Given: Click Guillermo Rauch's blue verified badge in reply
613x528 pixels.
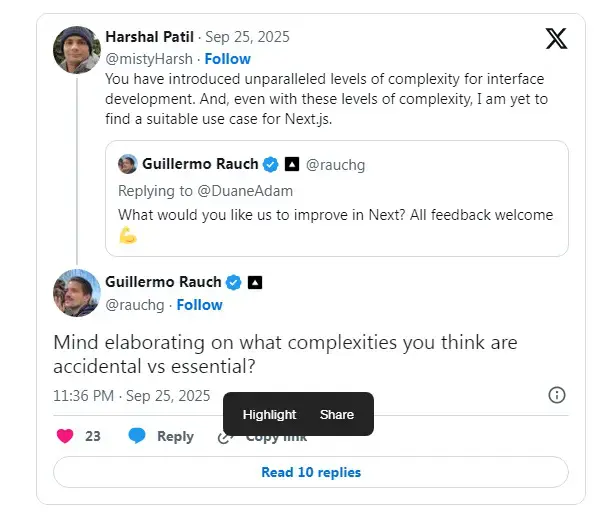Looking at the screenshot, I should click(233, 282).
